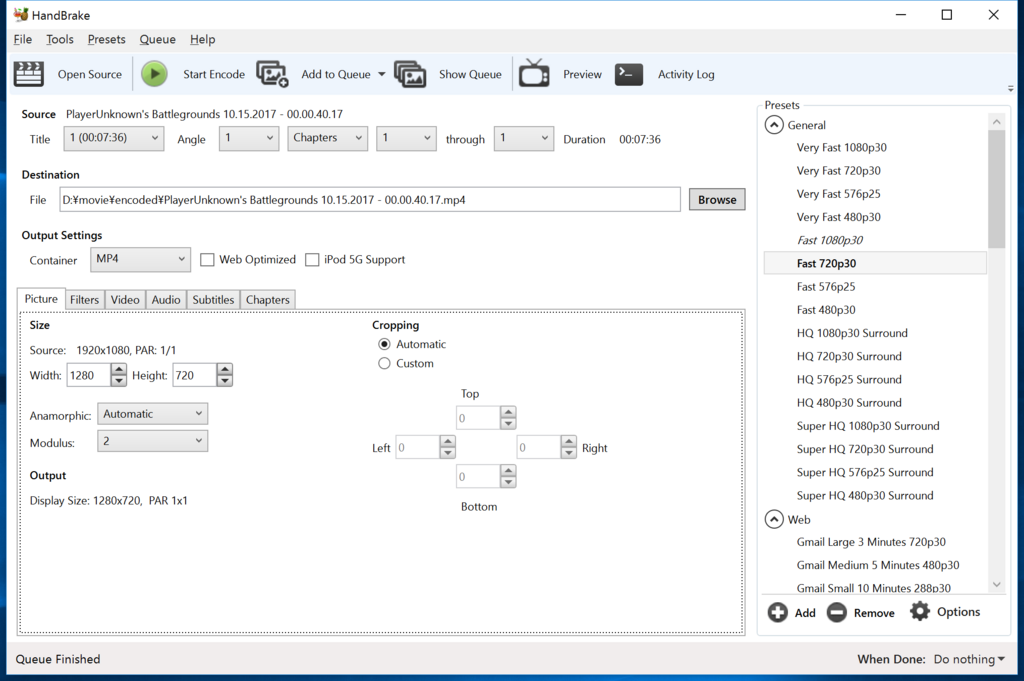Open the Title dropdown showing 1 (00:07:36)
The image size is (1024, 681).
pos(114,138)
